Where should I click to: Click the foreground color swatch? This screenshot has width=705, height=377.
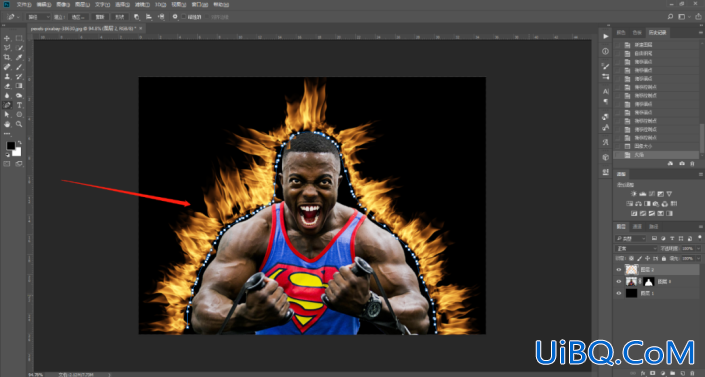(10, 146)
